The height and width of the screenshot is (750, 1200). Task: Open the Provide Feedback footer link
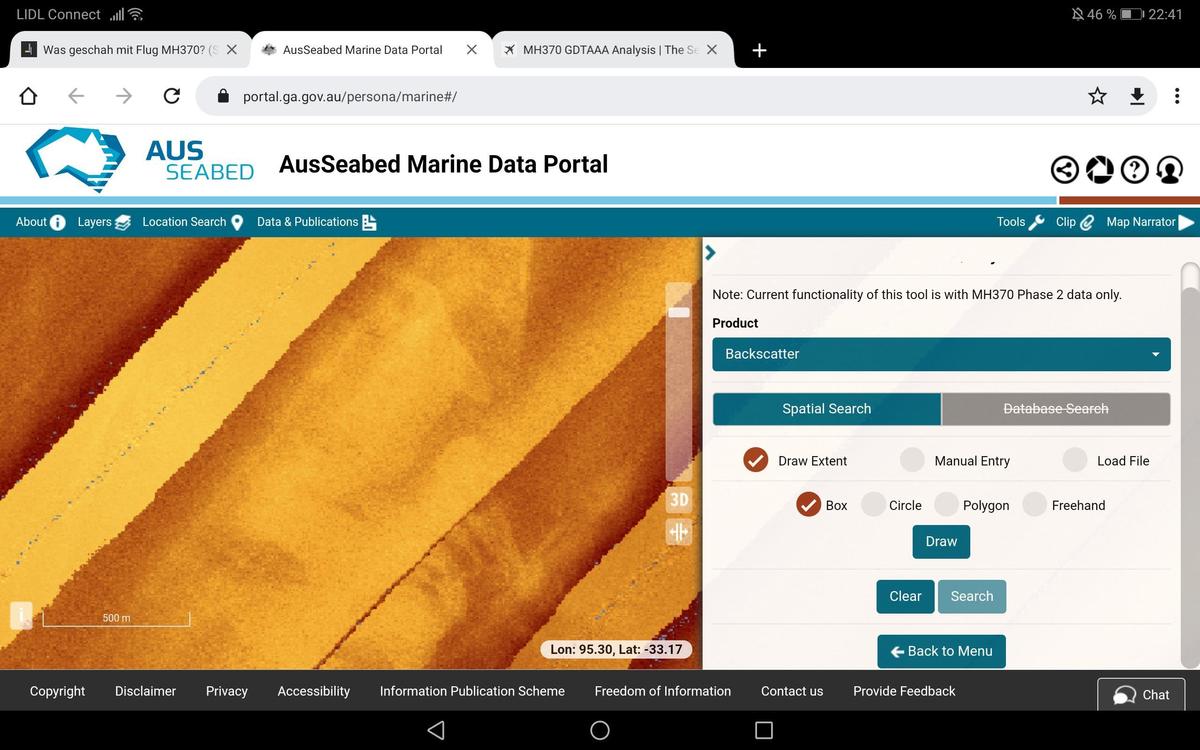click(904, 691)
